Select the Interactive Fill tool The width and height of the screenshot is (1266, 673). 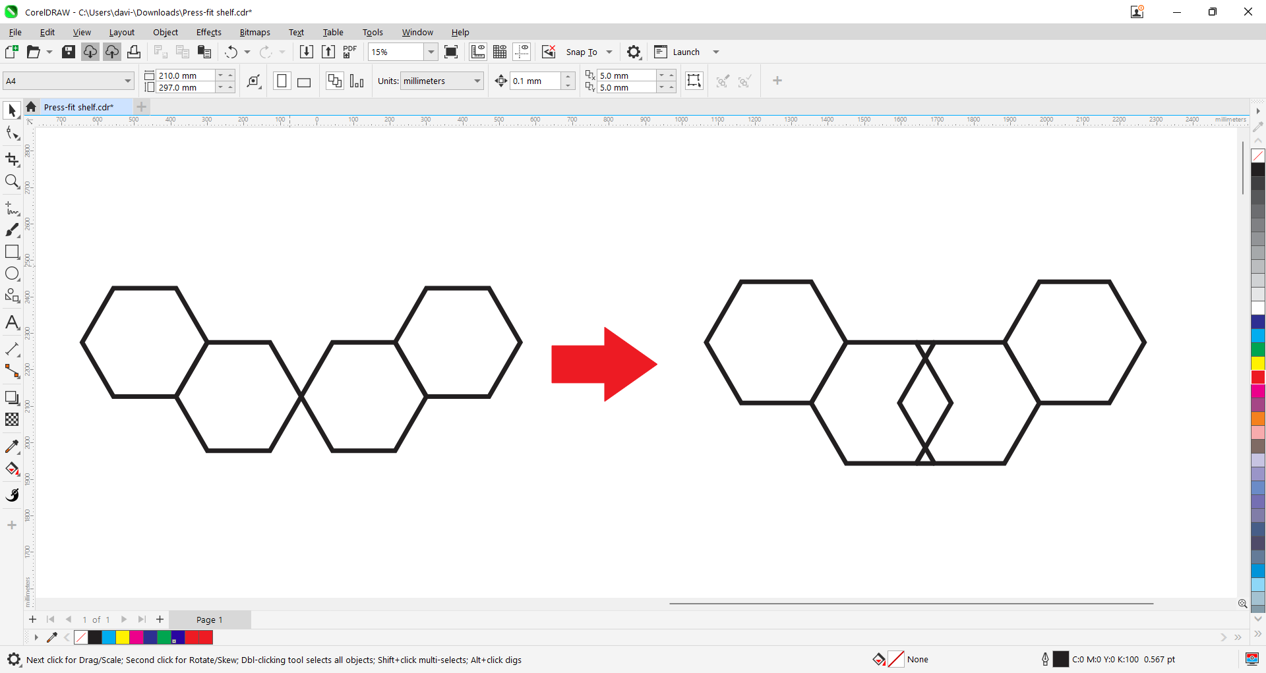tap(12, 469)
